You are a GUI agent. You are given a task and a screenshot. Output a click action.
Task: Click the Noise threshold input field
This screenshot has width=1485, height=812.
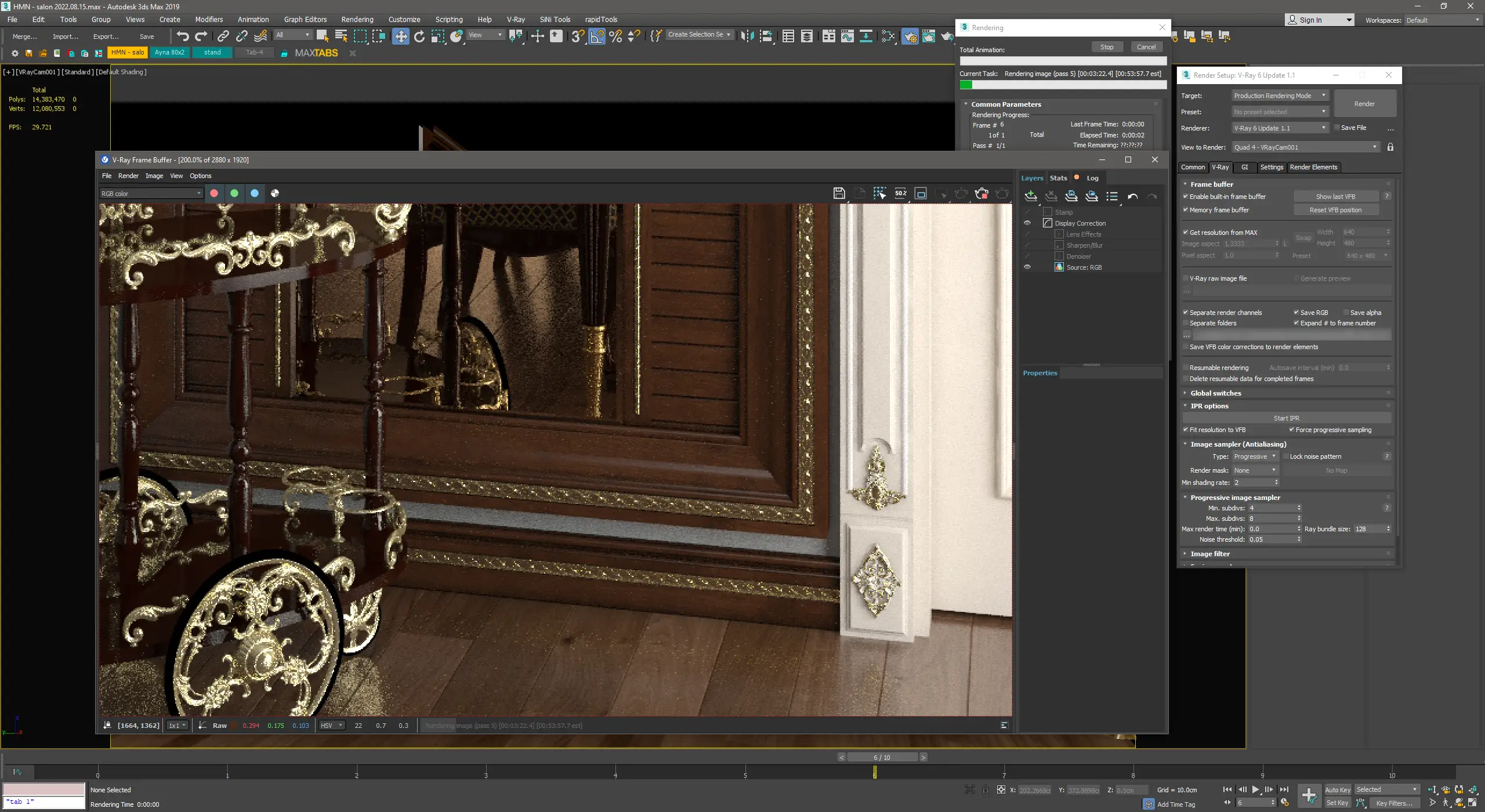[1272, 539]
